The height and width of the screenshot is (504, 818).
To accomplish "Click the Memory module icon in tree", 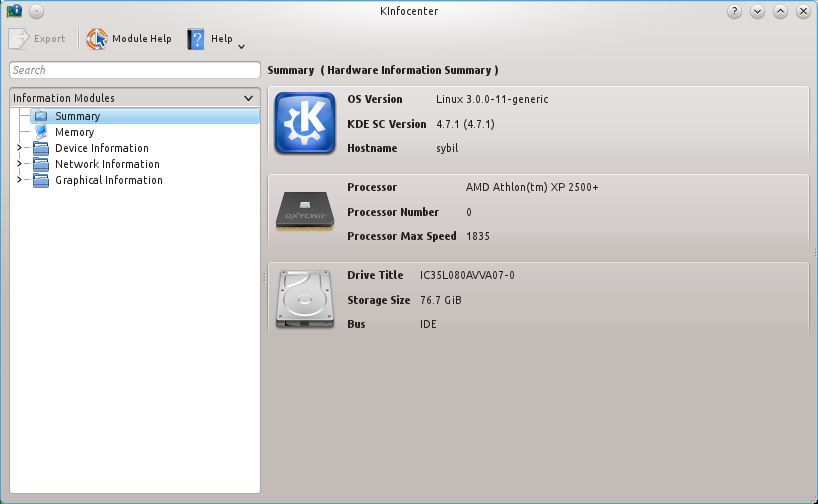I will pos(41,132).
